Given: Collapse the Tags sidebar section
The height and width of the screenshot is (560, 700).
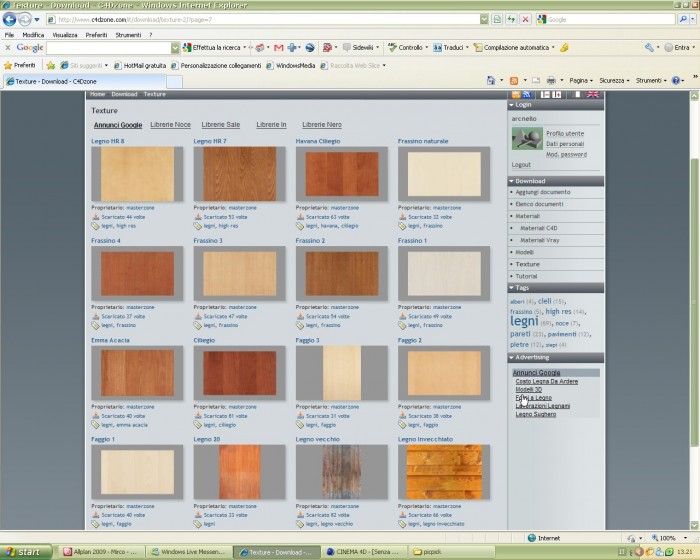Looking at the screenshot, I should pos(512,288).
